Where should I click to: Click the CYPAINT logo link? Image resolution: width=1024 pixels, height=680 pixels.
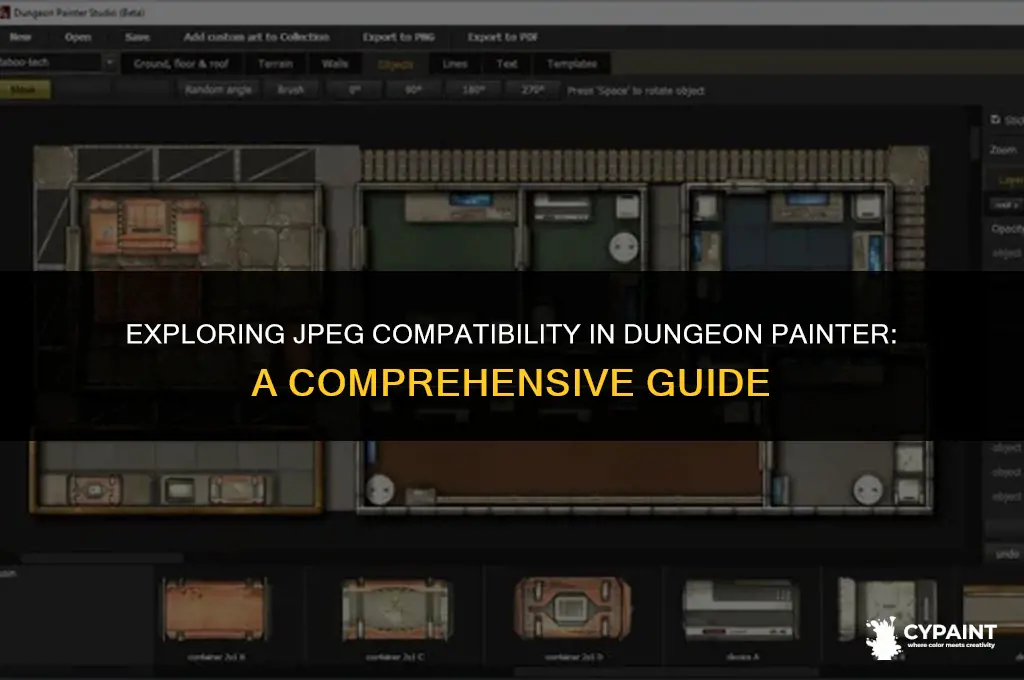[x=932, y=638]
